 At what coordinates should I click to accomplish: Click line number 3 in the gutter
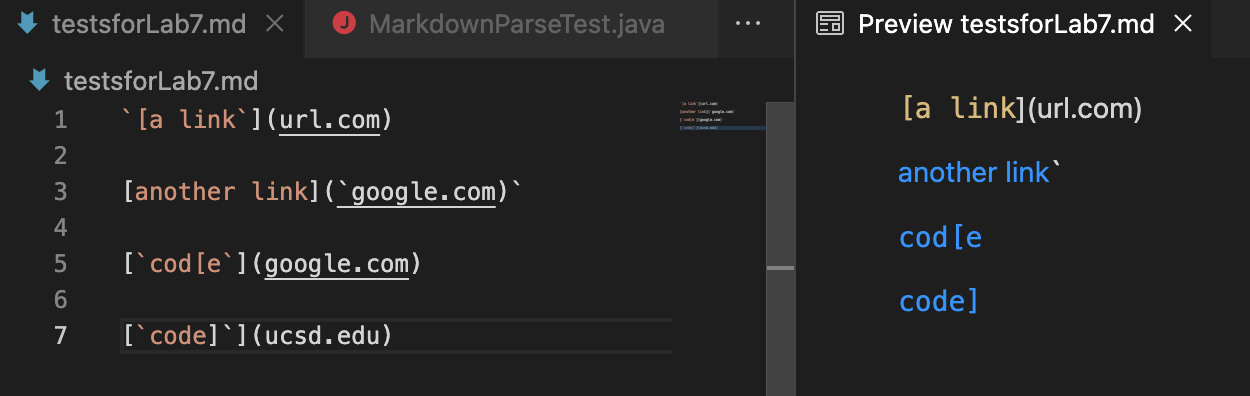point(60,192)
